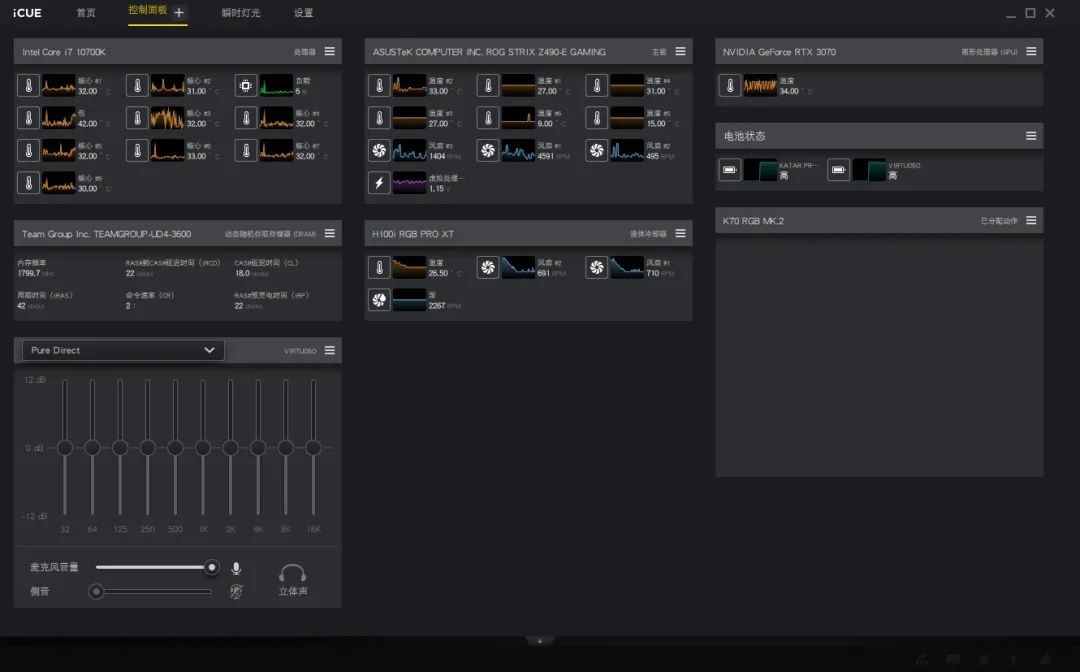
Task: Open Intel Core i7 10700K widget menu
Action: pyautogui.click(x=330, y=52)
